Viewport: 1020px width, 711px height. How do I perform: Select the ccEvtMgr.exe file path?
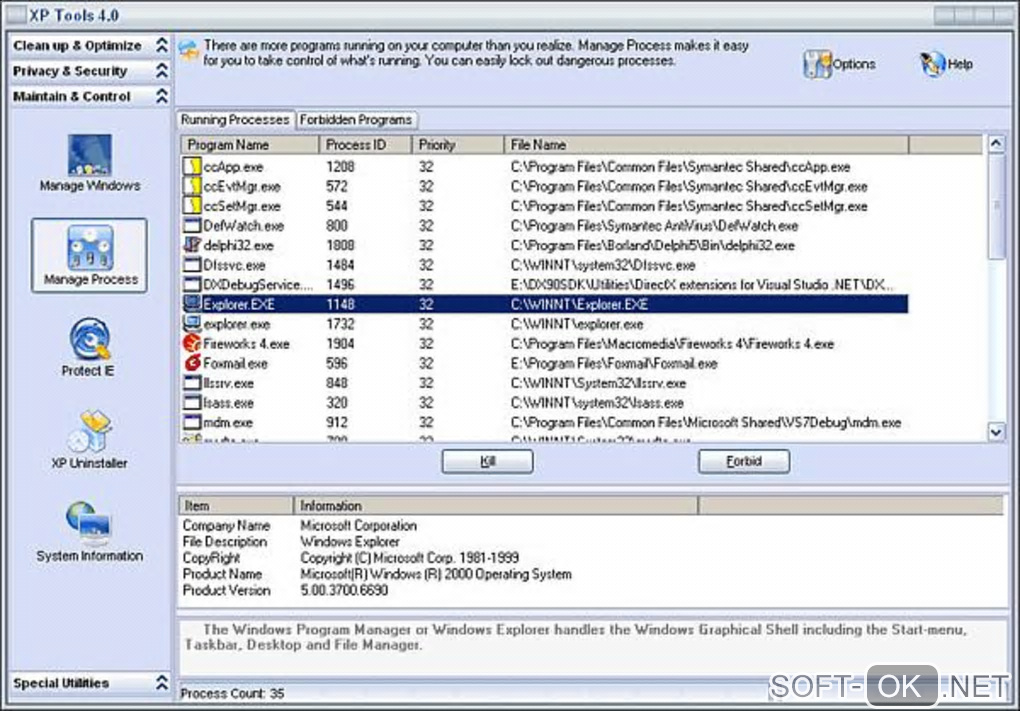[689, 186]
